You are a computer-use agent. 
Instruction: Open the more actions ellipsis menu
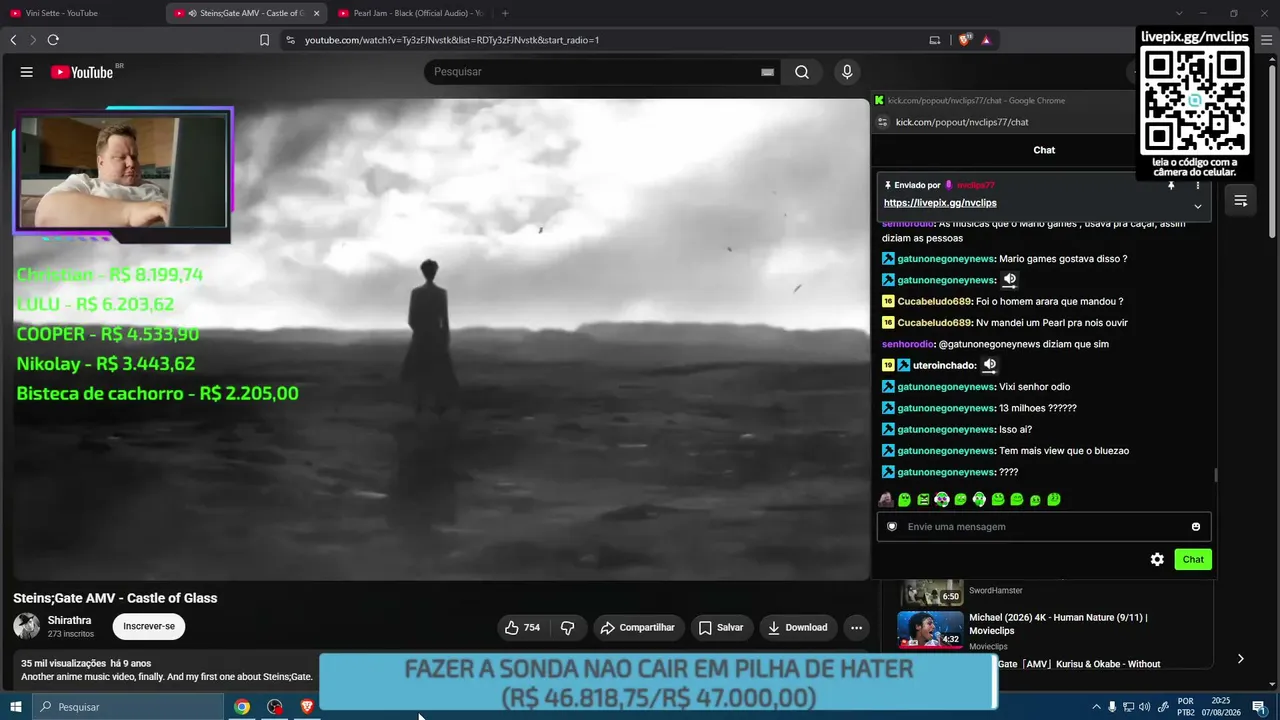856,628
